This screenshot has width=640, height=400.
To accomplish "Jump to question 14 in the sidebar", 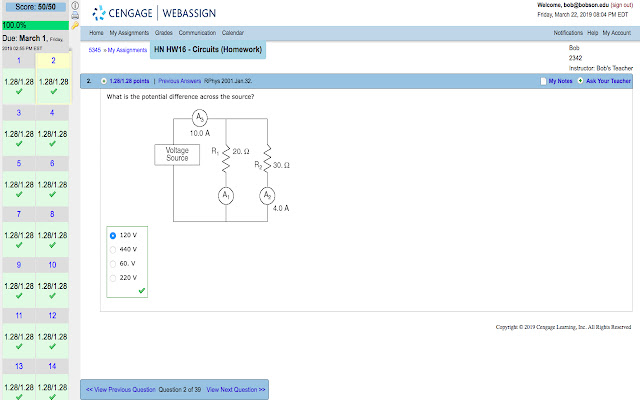I will (x=52, y=366).
